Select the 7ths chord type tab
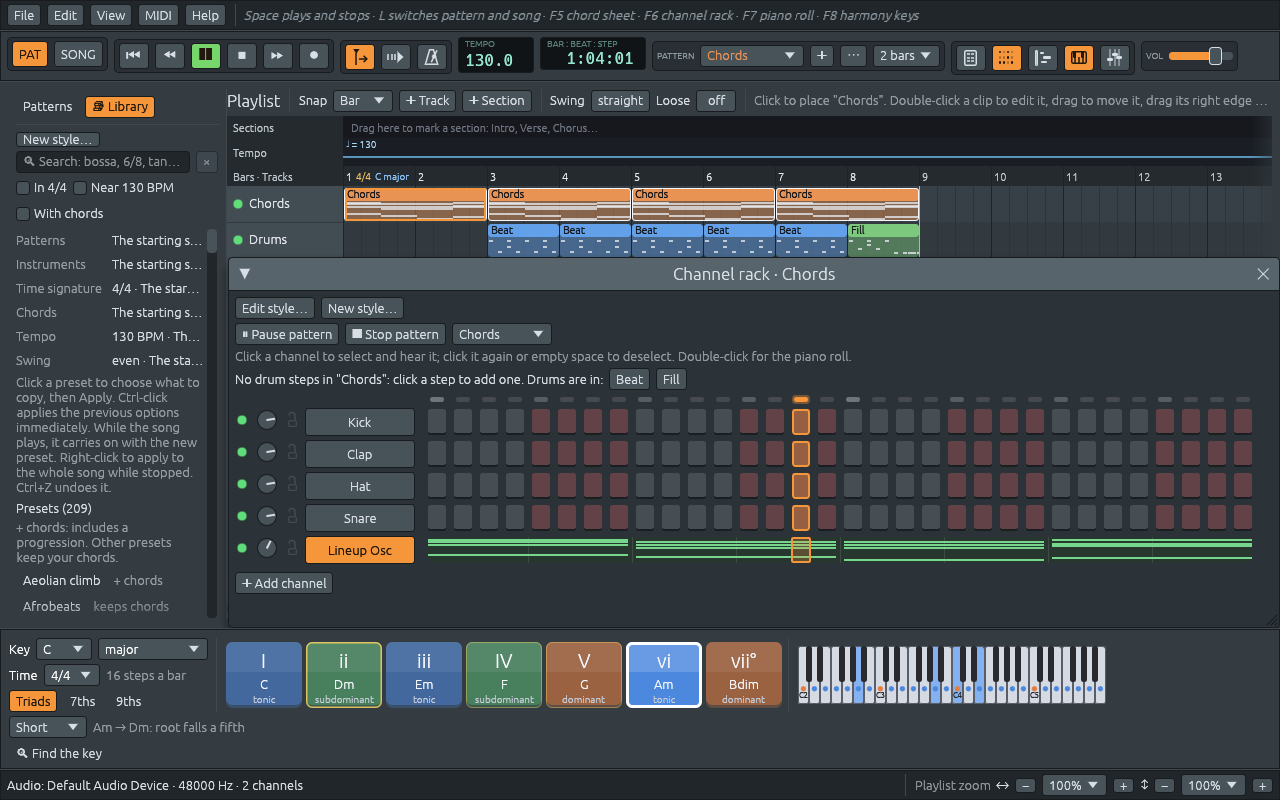The height and width of the screenshot is (800, 1280). [83, 701]
